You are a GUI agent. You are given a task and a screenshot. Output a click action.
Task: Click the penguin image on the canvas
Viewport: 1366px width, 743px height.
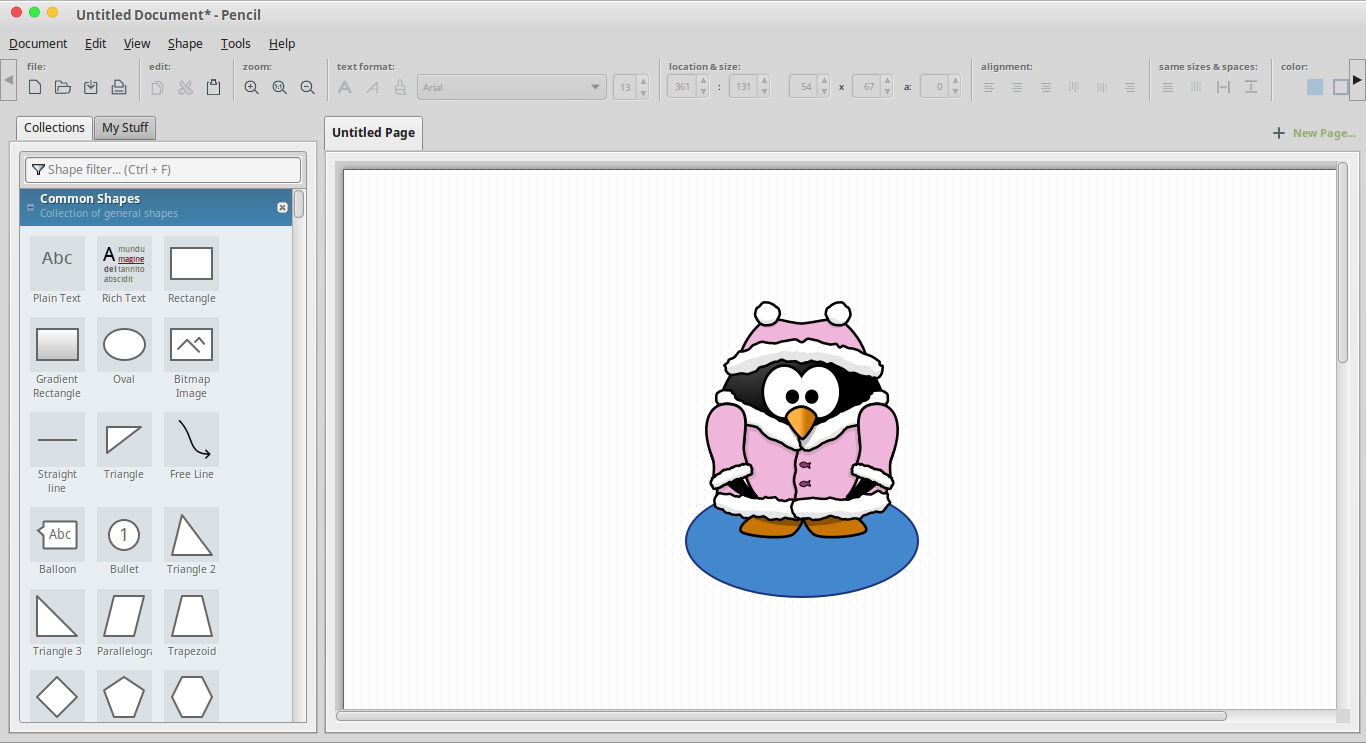(x=801, y=419)
